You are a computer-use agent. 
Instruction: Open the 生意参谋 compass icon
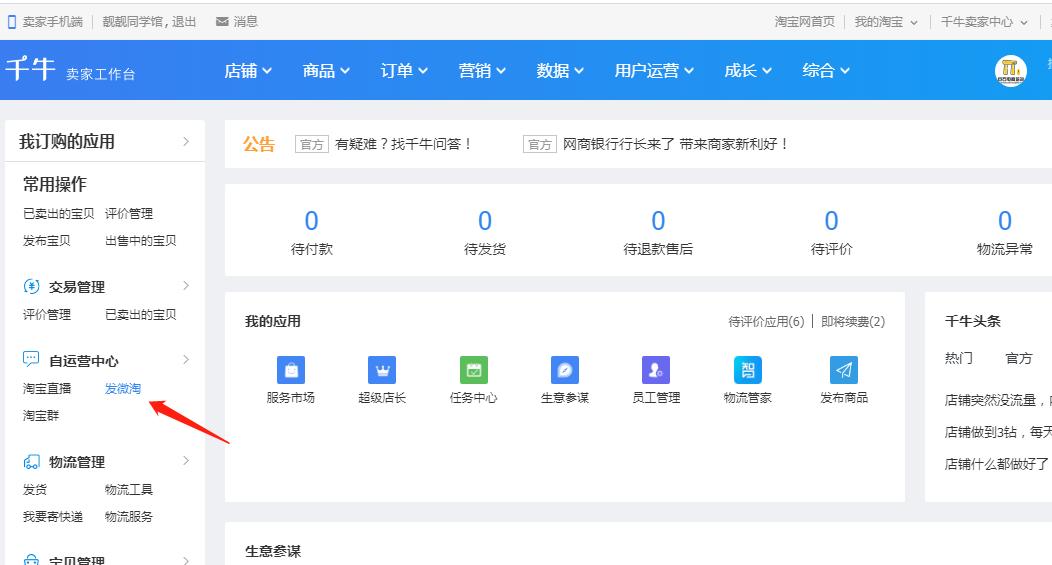click(x=565, y=370)
